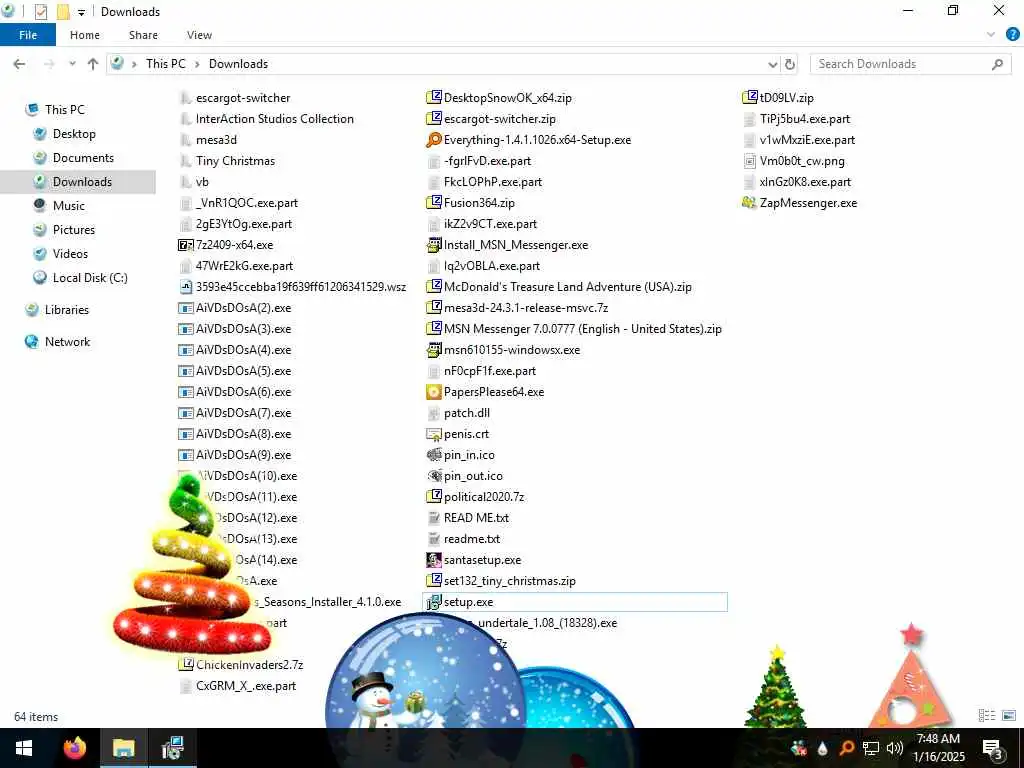Select InterAction Studios Collection folder name
The image size is (1024, 768).
point(275,119)
